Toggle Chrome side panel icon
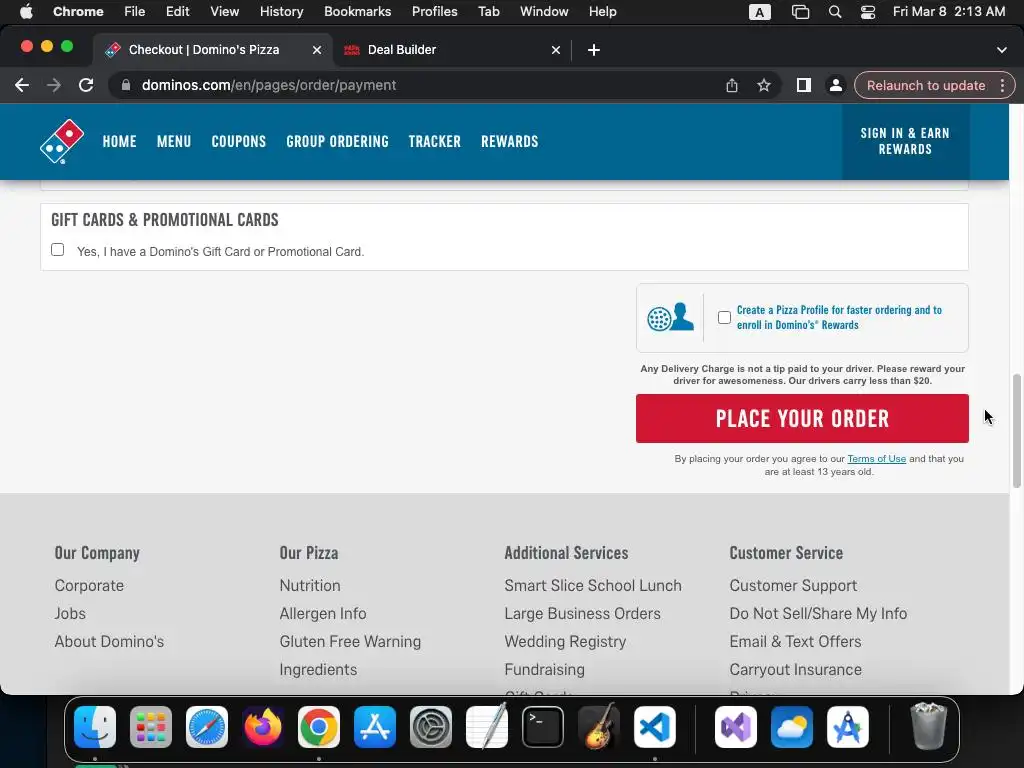Viewport: 1024px width, 768px height. pos(803,86)
